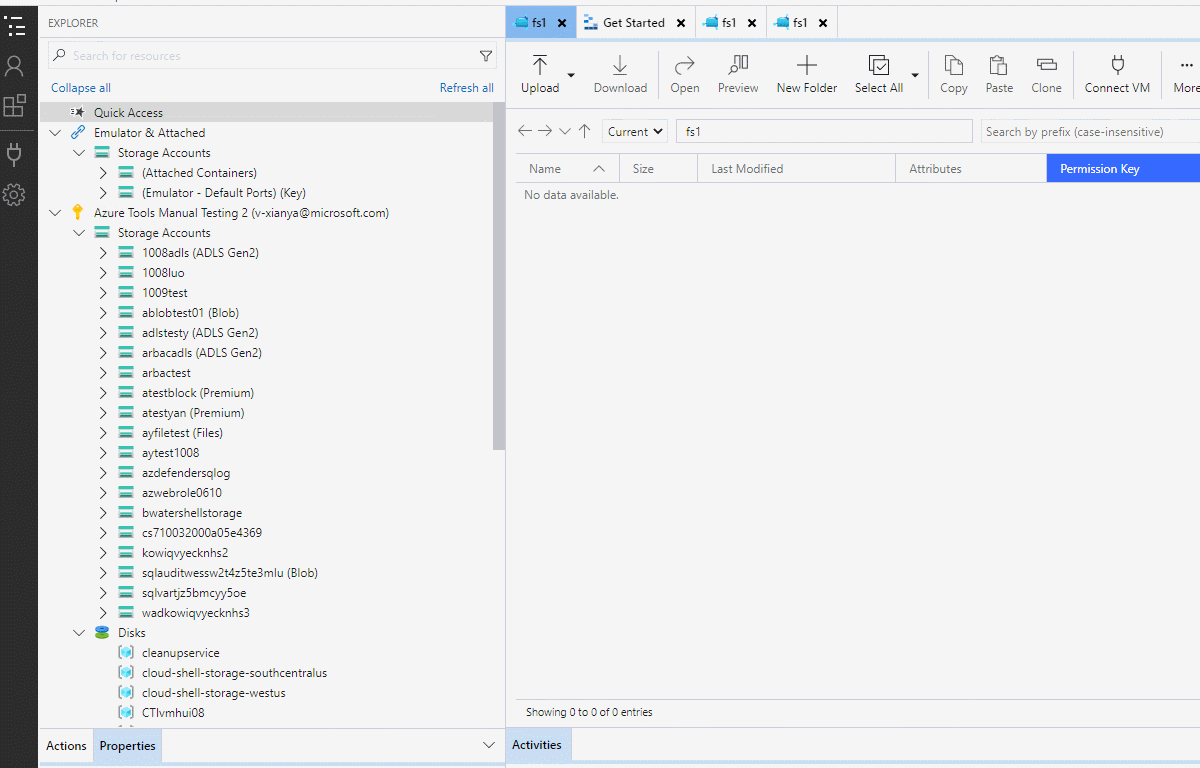Screen dimensions: 1200x768
Task: Click the explorer tree vertical scrollbar
Action: coord(499,277)
